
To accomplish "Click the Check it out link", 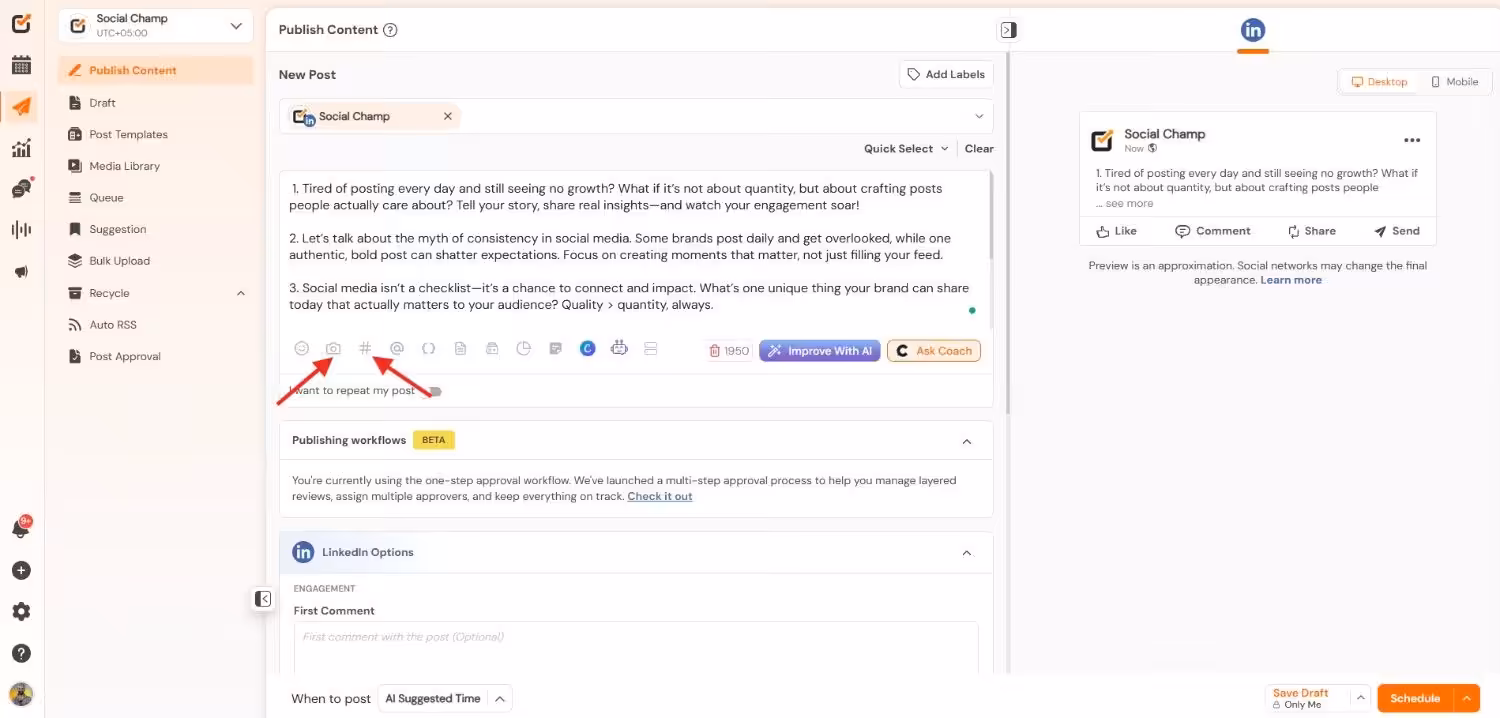I will pyautogui.click(x=660, y=497).
